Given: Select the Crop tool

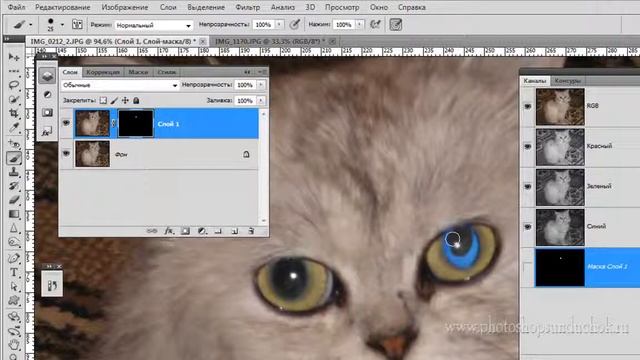Looking at the screenshot, I should (x=14, y=113).
